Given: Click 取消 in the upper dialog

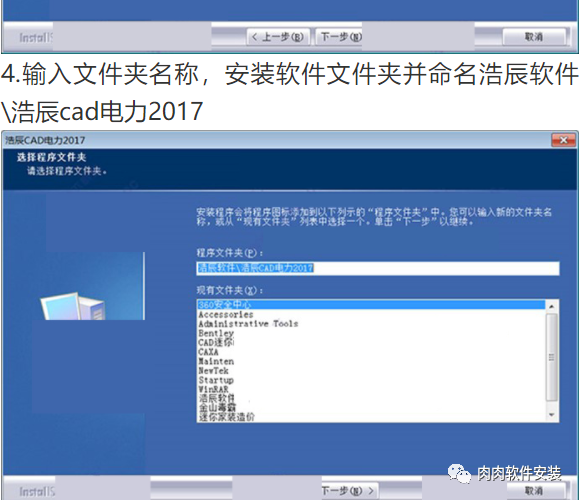Looking at the screenshot, I should coord(534,37).
